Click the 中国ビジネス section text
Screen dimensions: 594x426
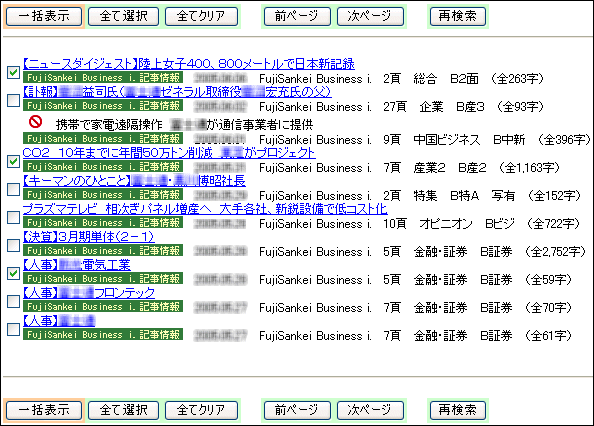pos(447,140)
